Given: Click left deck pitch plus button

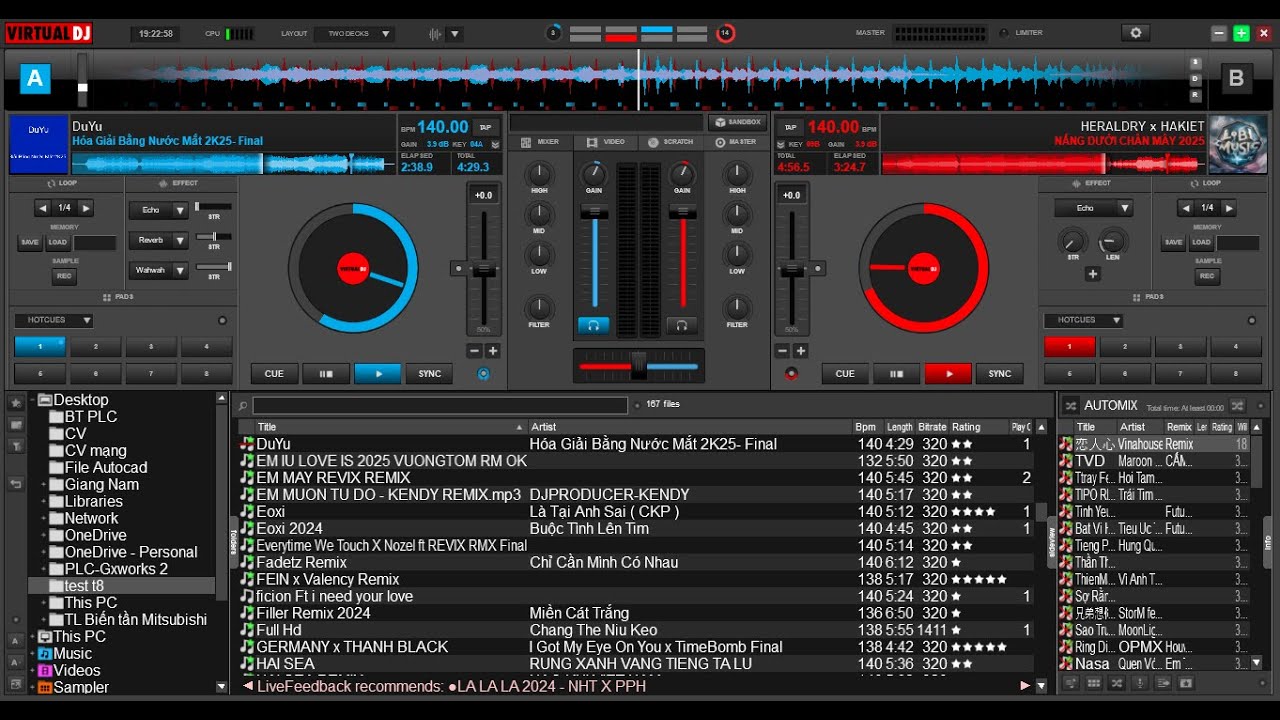Looking at the screenshot, I should 493,351.
